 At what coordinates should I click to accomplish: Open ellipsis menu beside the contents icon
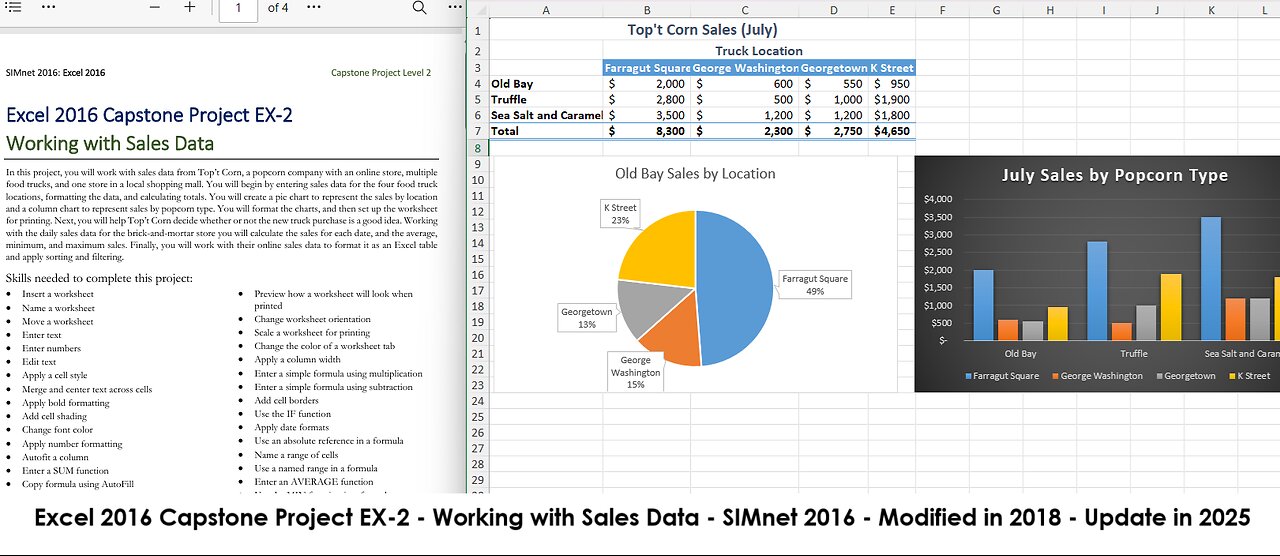pos(48,7)
